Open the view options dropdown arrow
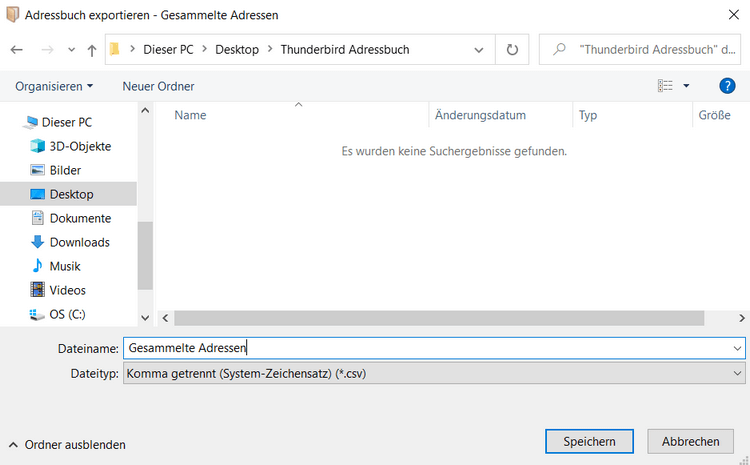 click(686, 86)
